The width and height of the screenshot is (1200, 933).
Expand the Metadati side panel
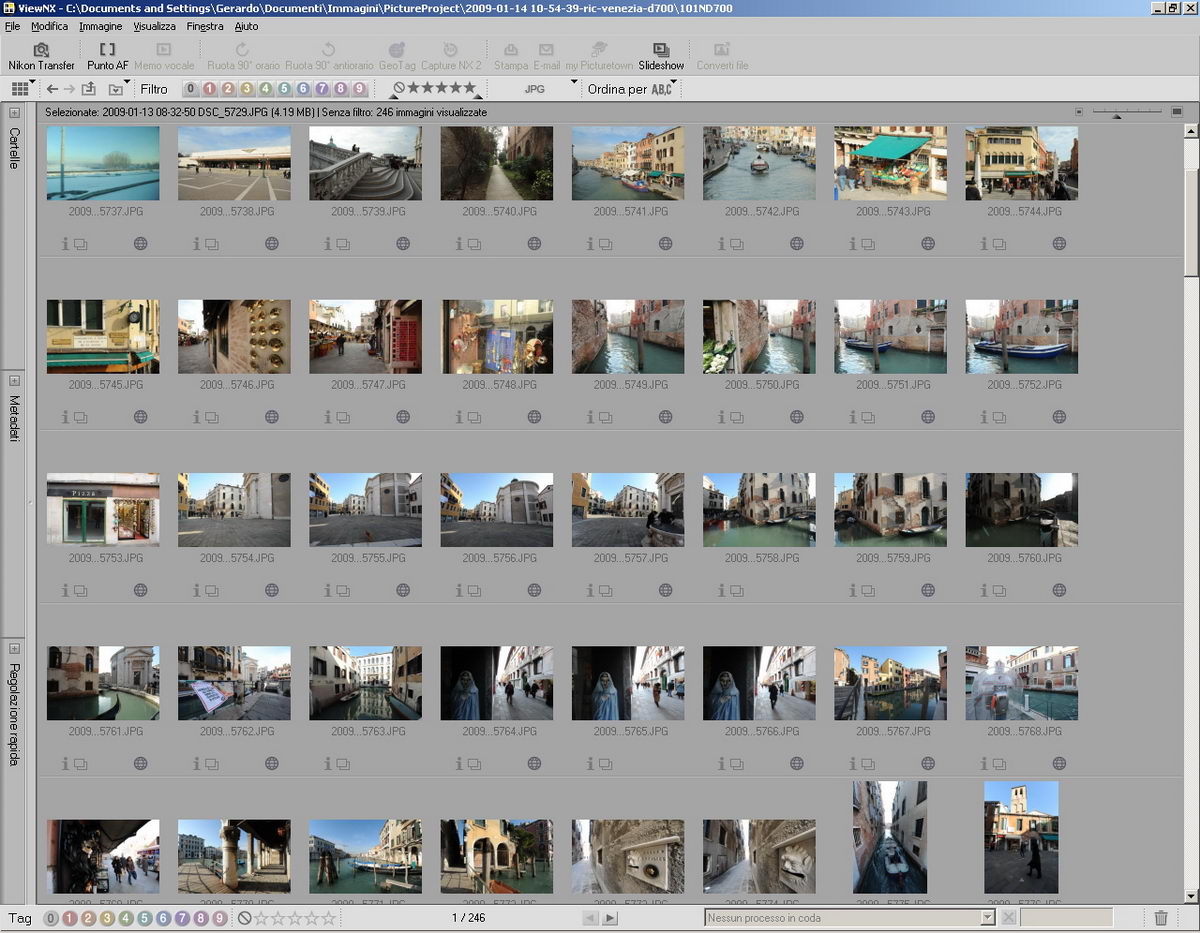pyautogui.click(x=14, y=380)
